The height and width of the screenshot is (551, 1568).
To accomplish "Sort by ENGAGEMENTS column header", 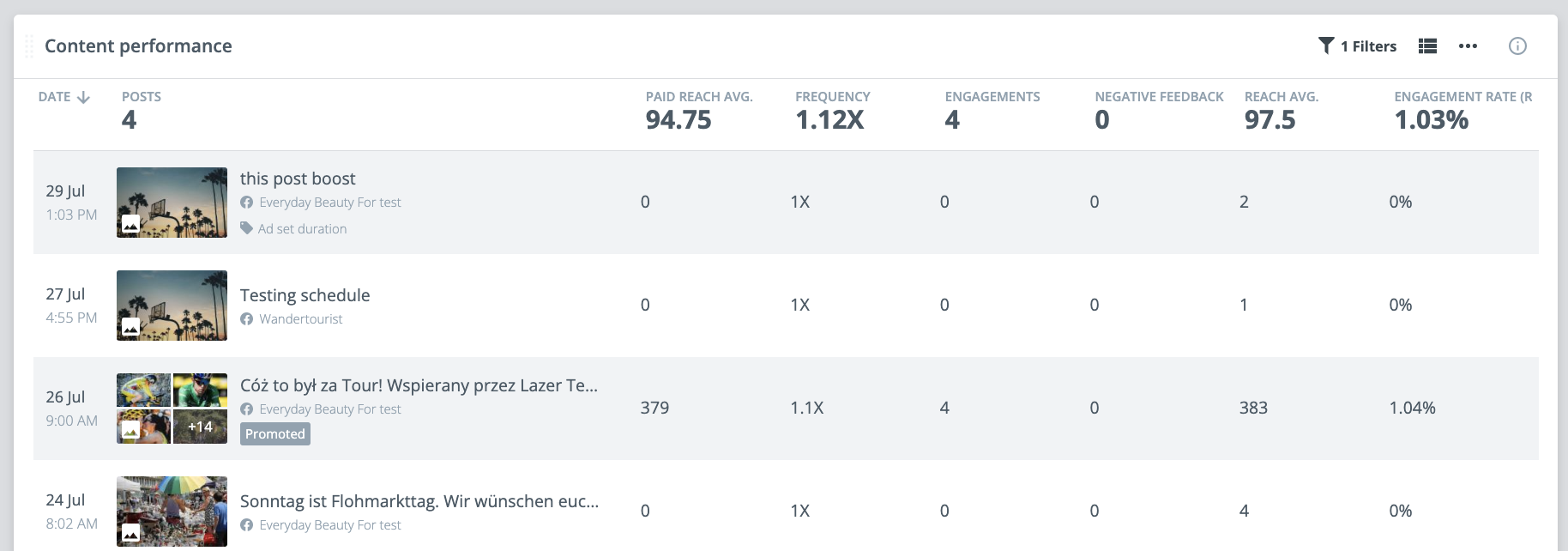I will [992, 97].
